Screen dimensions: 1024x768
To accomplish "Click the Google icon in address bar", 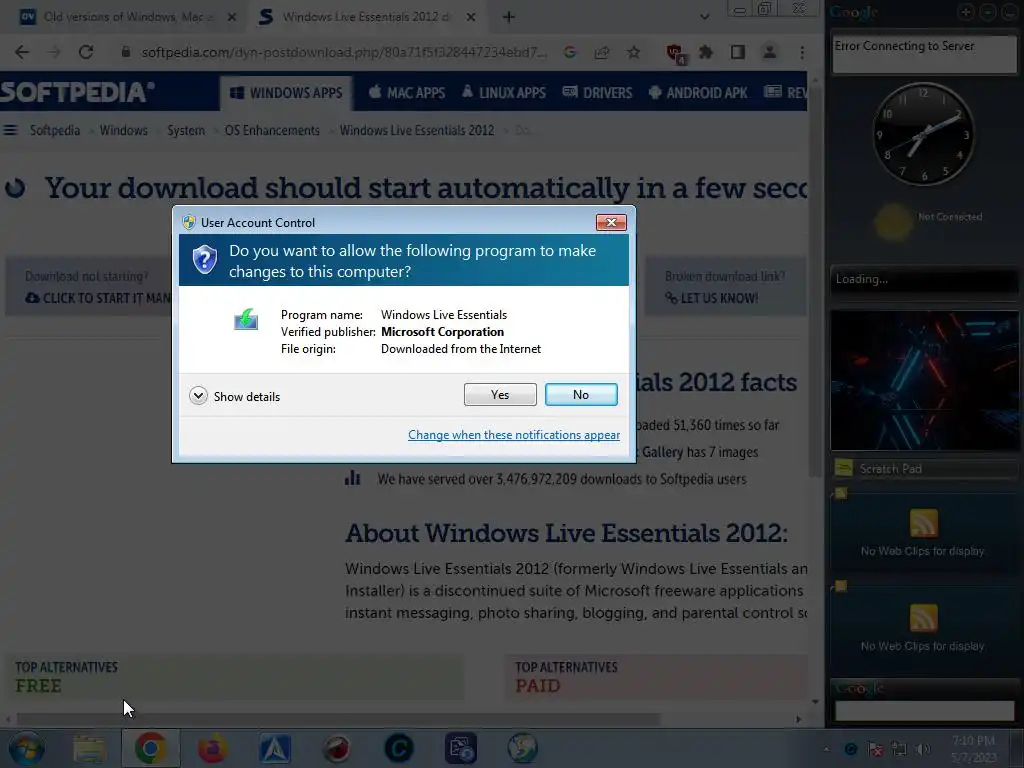I will pyautogui.click(x=569, y=52).
